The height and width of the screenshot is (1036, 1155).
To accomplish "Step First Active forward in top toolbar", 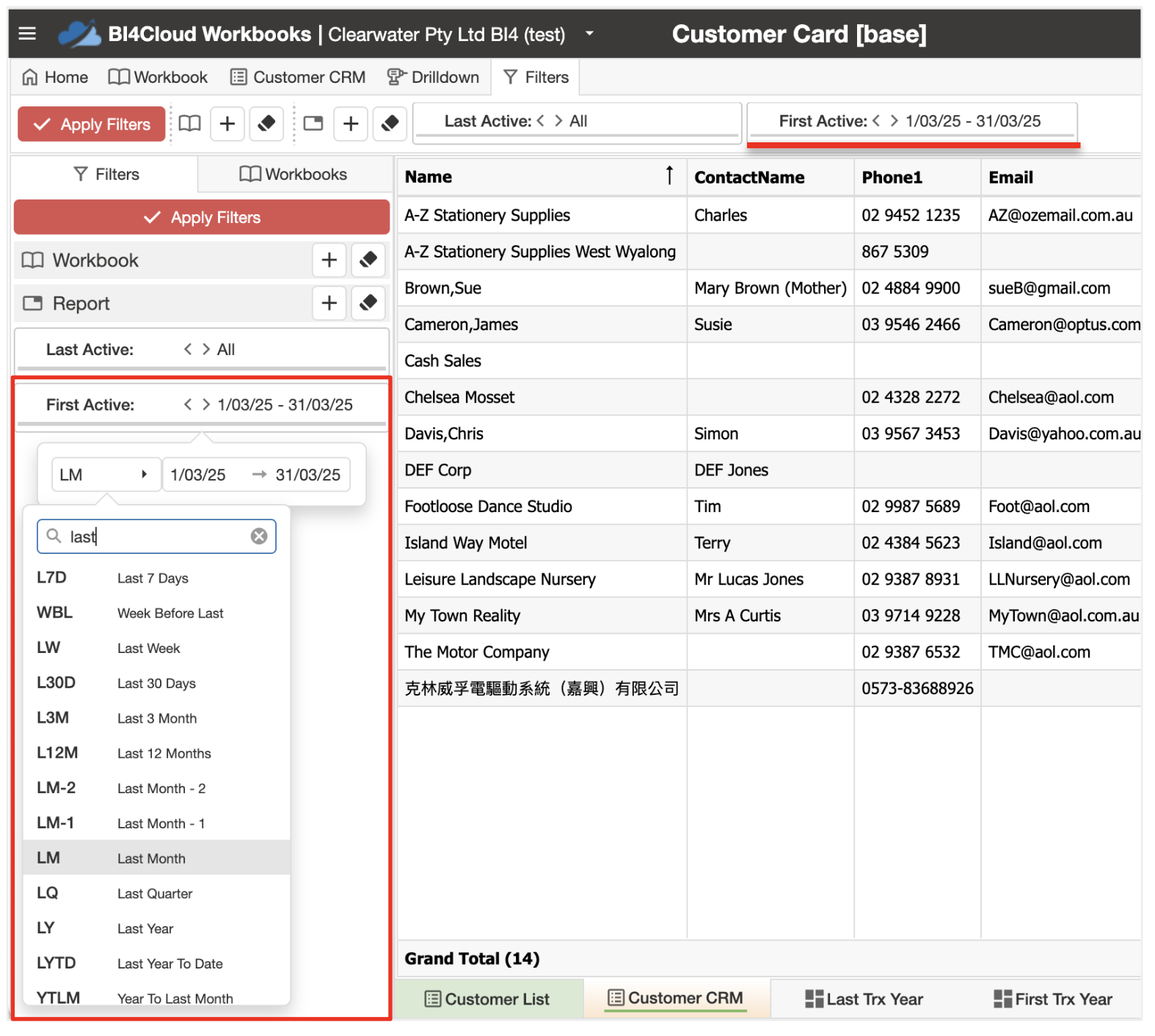I will (x=894, y=120).
